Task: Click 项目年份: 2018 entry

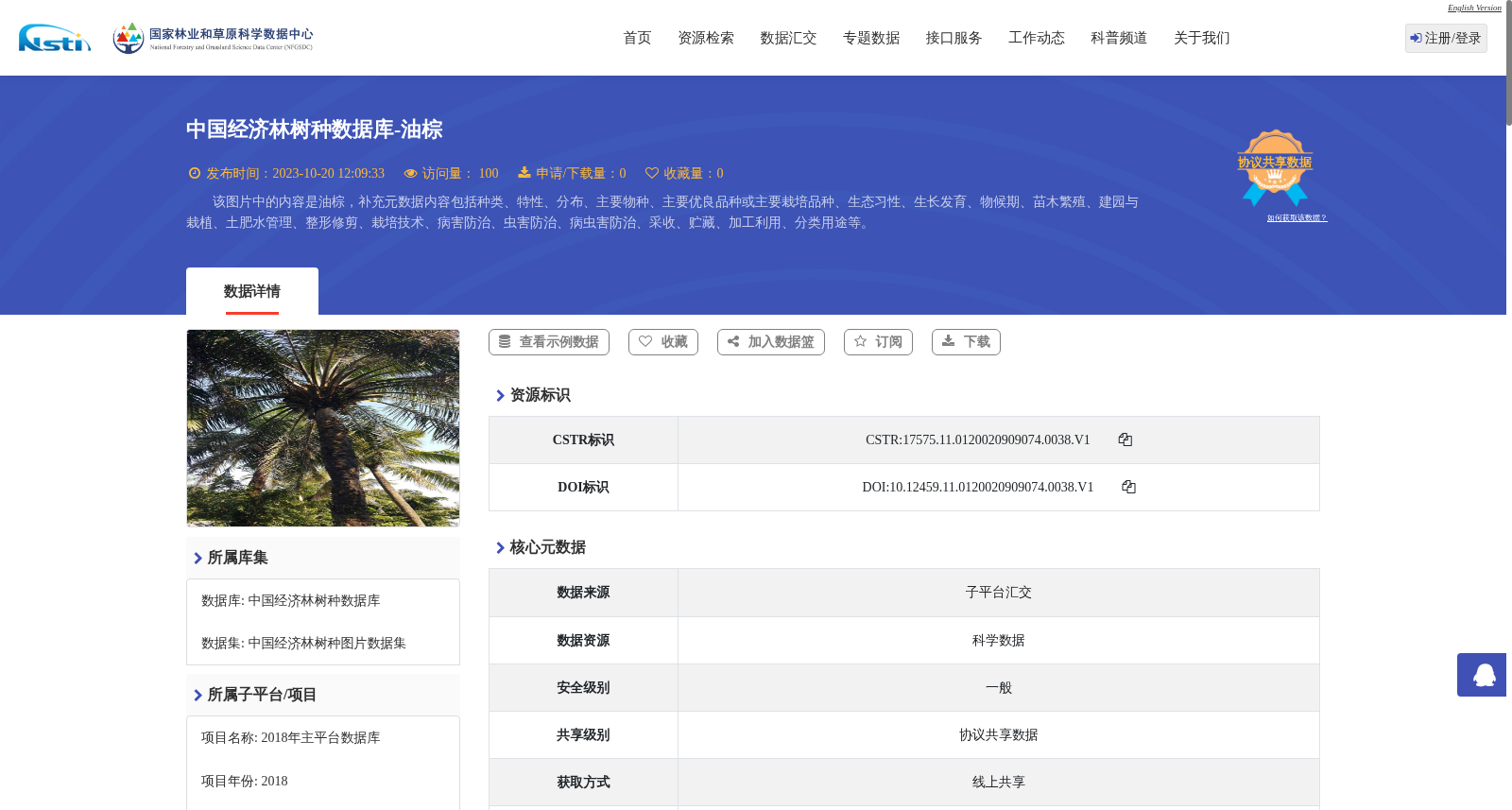Action: click(245, 782)
